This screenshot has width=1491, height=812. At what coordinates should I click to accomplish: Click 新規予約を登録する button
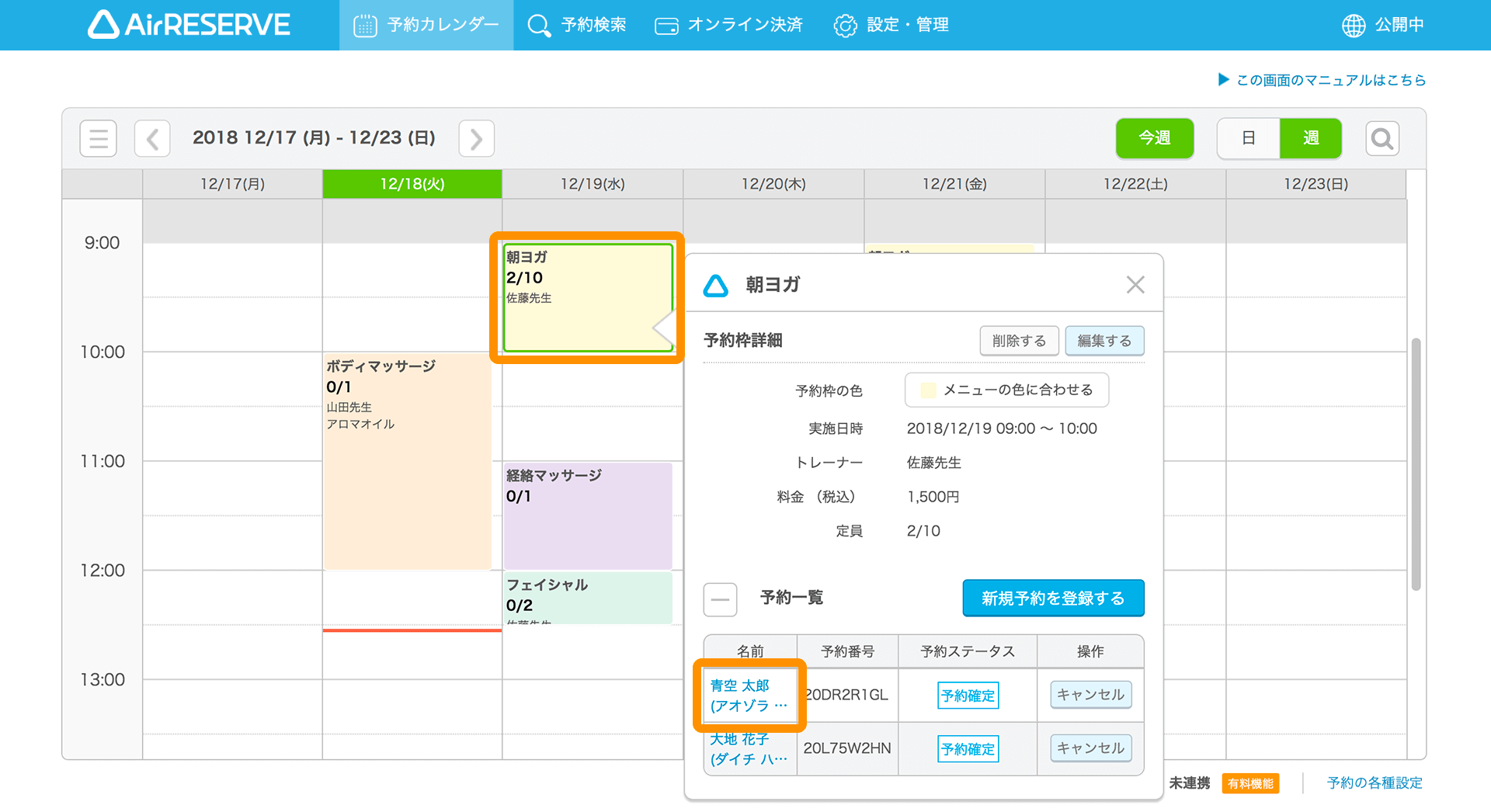[1052, 599]
